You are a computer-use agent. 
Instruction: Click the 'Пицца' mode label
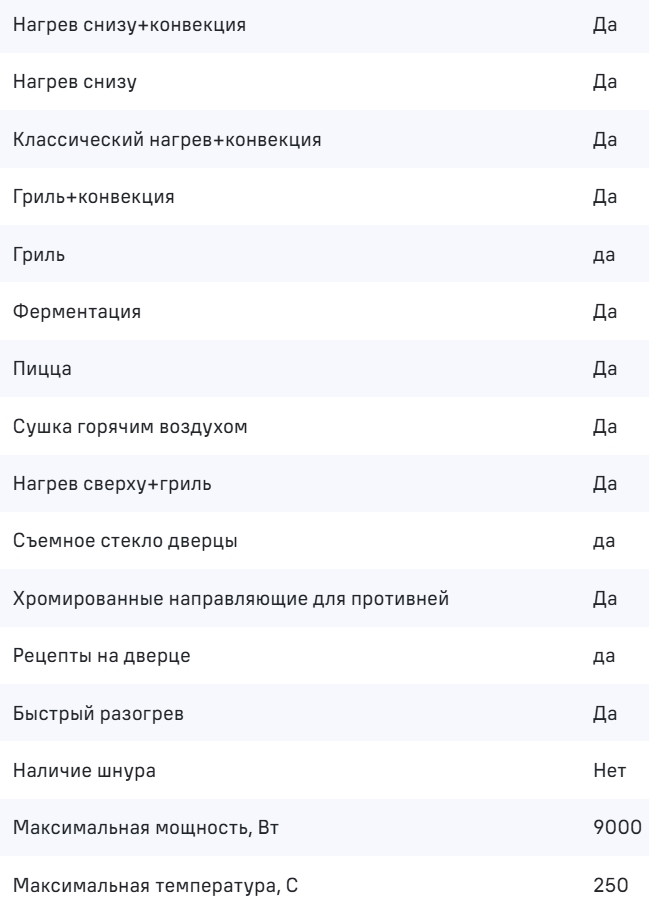42,370
